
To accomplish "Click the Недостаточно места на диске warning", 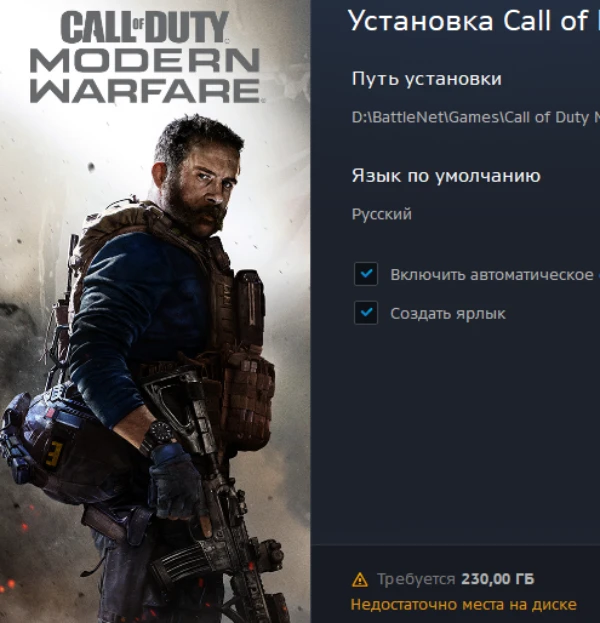I will pos(463,605).
